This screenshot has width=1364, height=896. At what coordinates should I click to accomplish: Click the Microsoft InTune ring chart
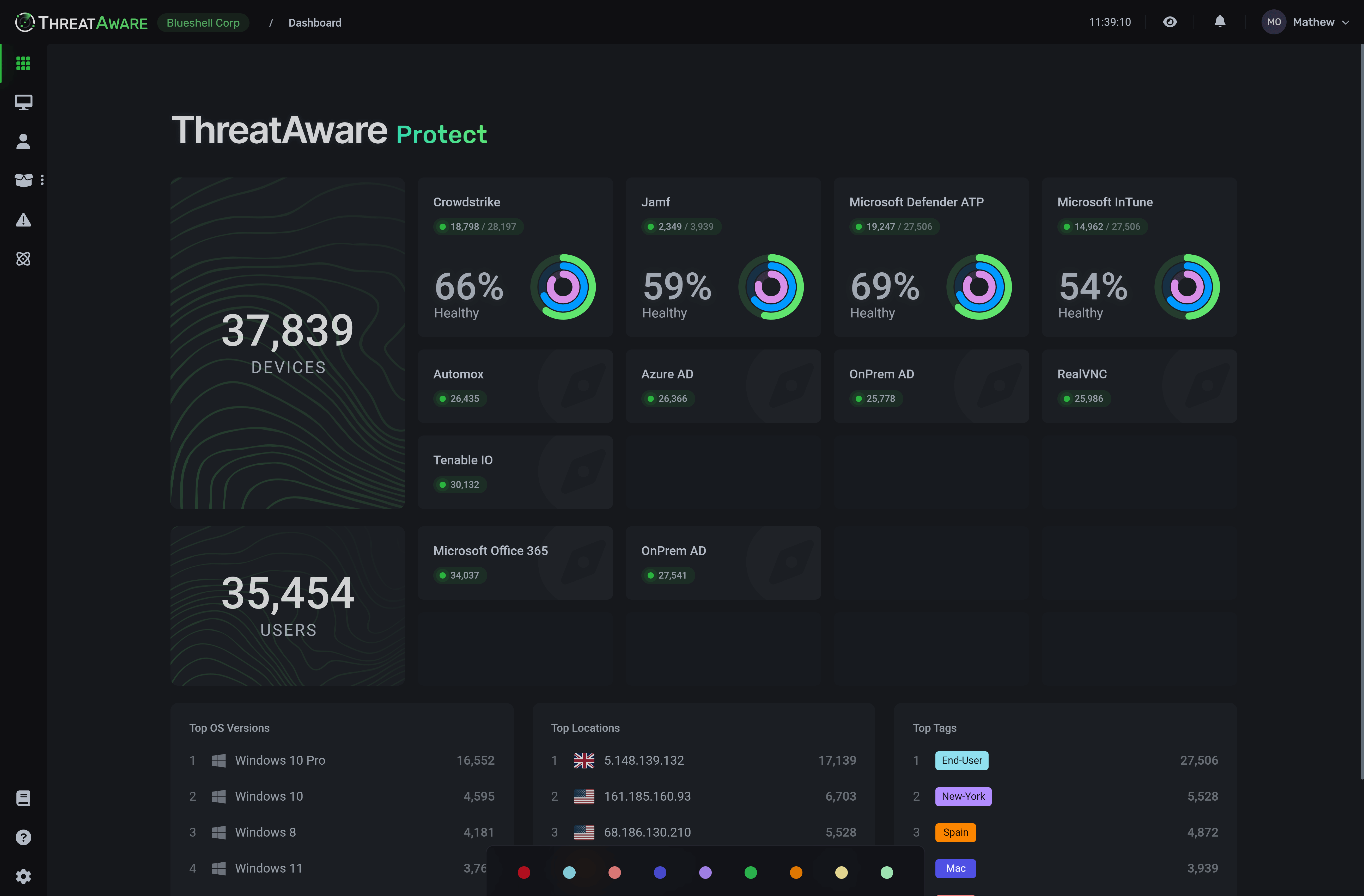(1187, 287)
